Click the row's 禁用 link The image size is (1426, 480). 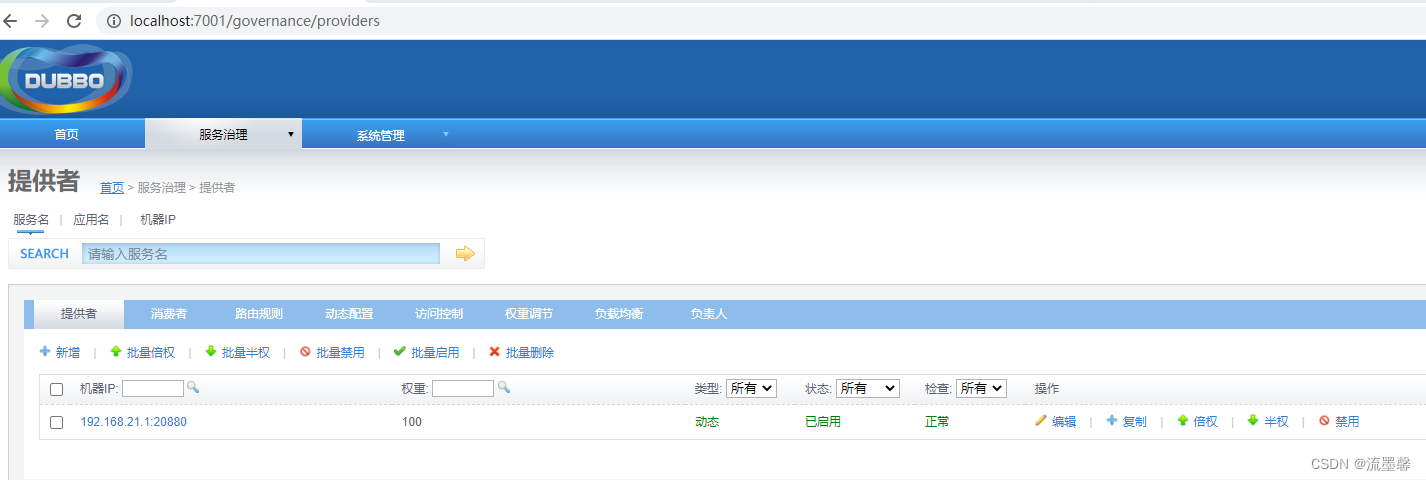[x=1347, y=422]
